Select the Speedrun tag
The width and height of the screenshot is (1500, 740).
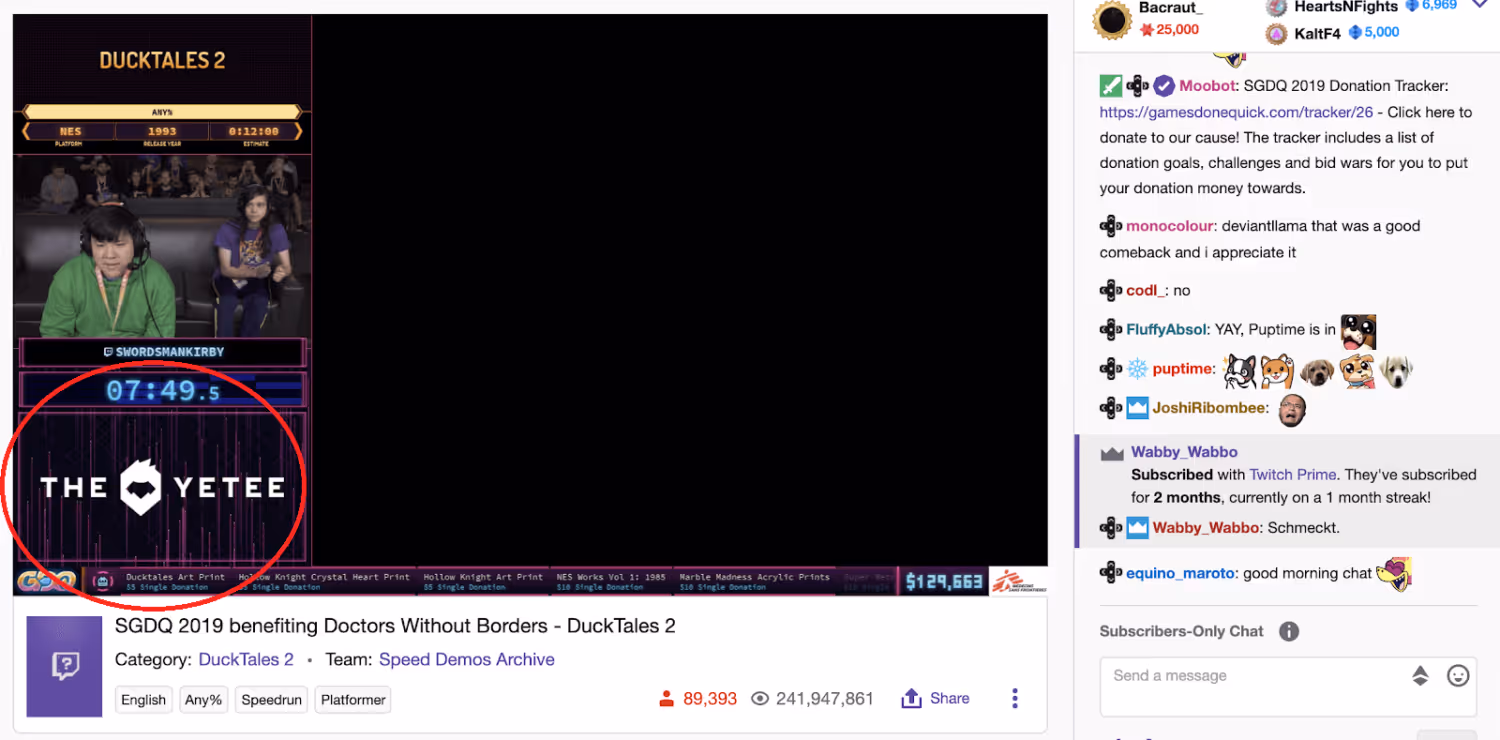271,699
